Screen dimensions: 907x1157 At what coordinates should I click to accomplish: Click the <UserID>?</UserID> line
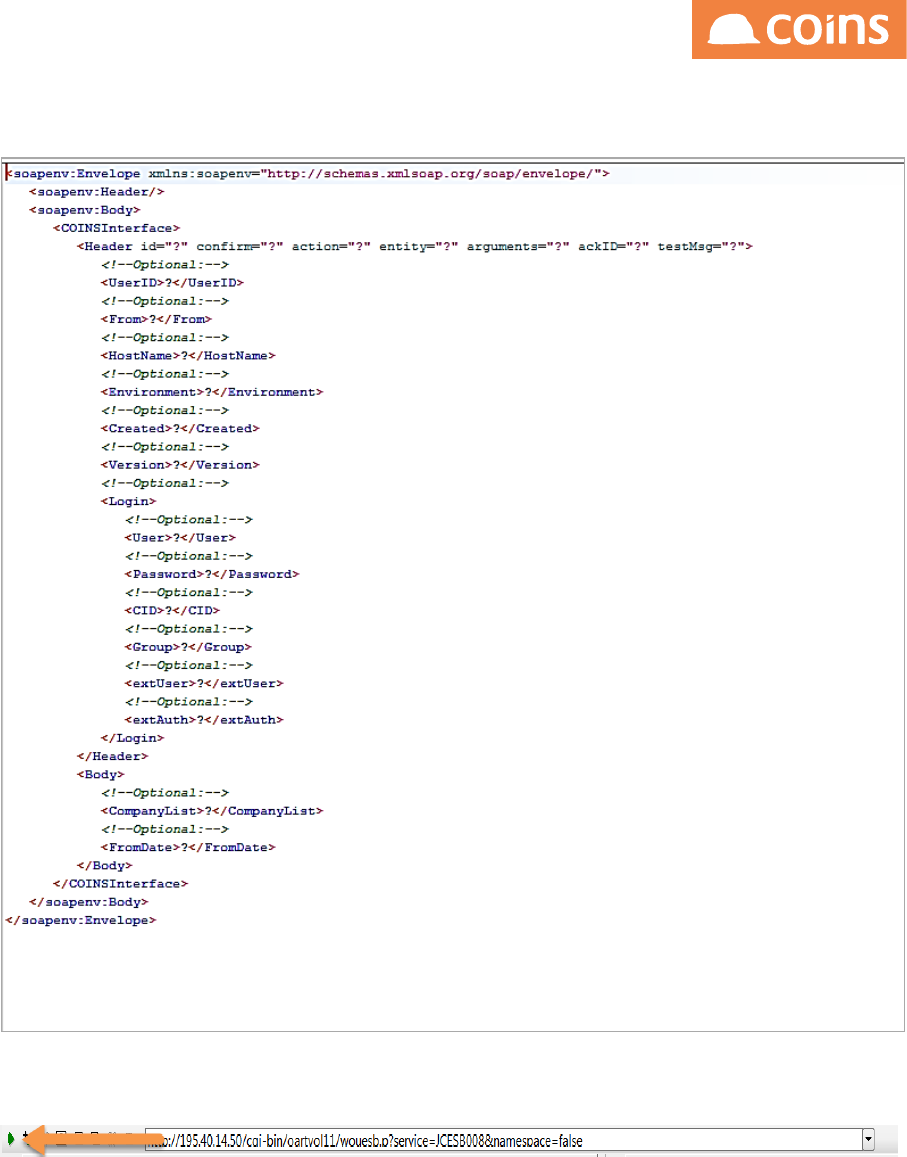pyautogui.click(x=172, y=283)
